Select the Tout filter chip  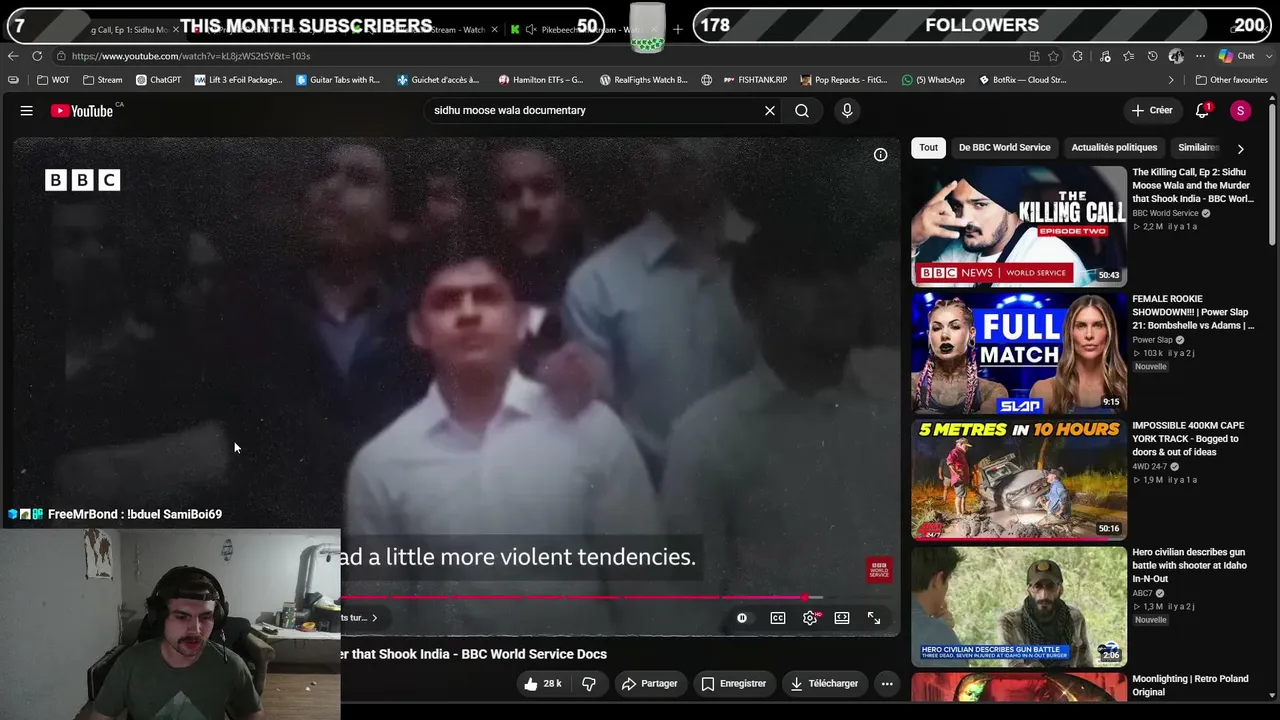pyautogui.click(x=929, y=148)
